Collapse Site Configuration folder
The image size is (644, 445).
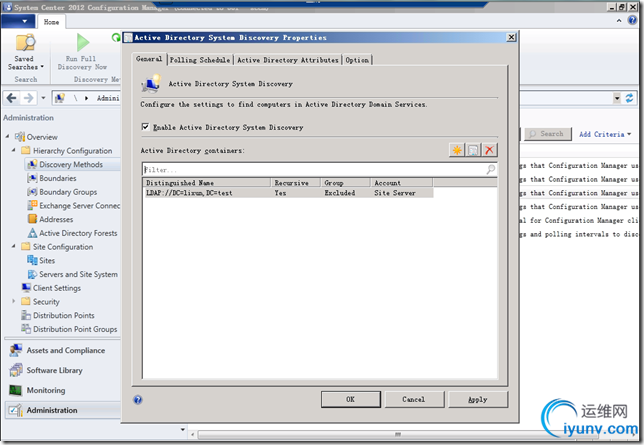14,246
